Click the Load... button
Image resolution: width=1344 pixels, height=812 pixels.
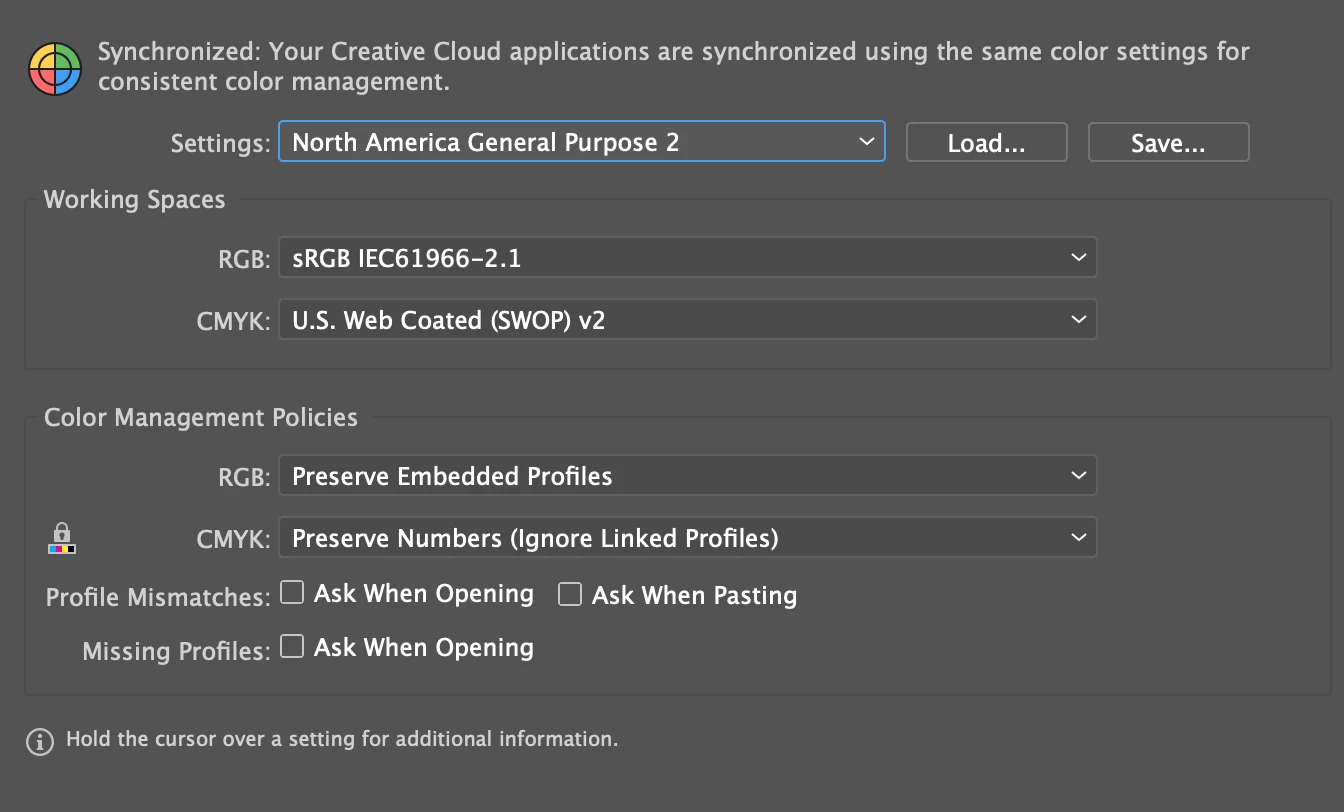pos(987,142)
